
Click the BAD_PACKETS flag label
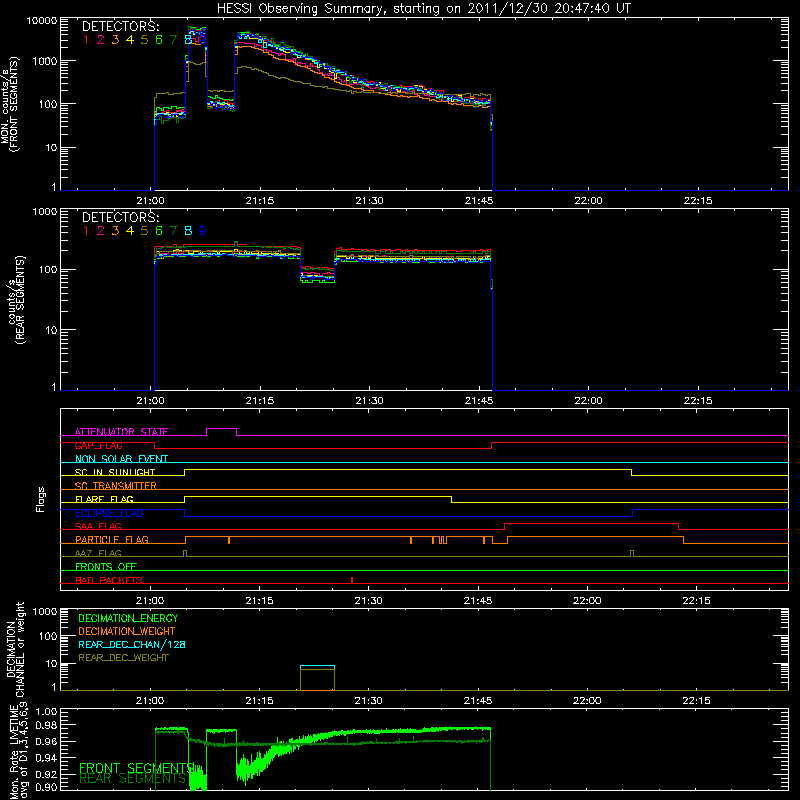109,580
